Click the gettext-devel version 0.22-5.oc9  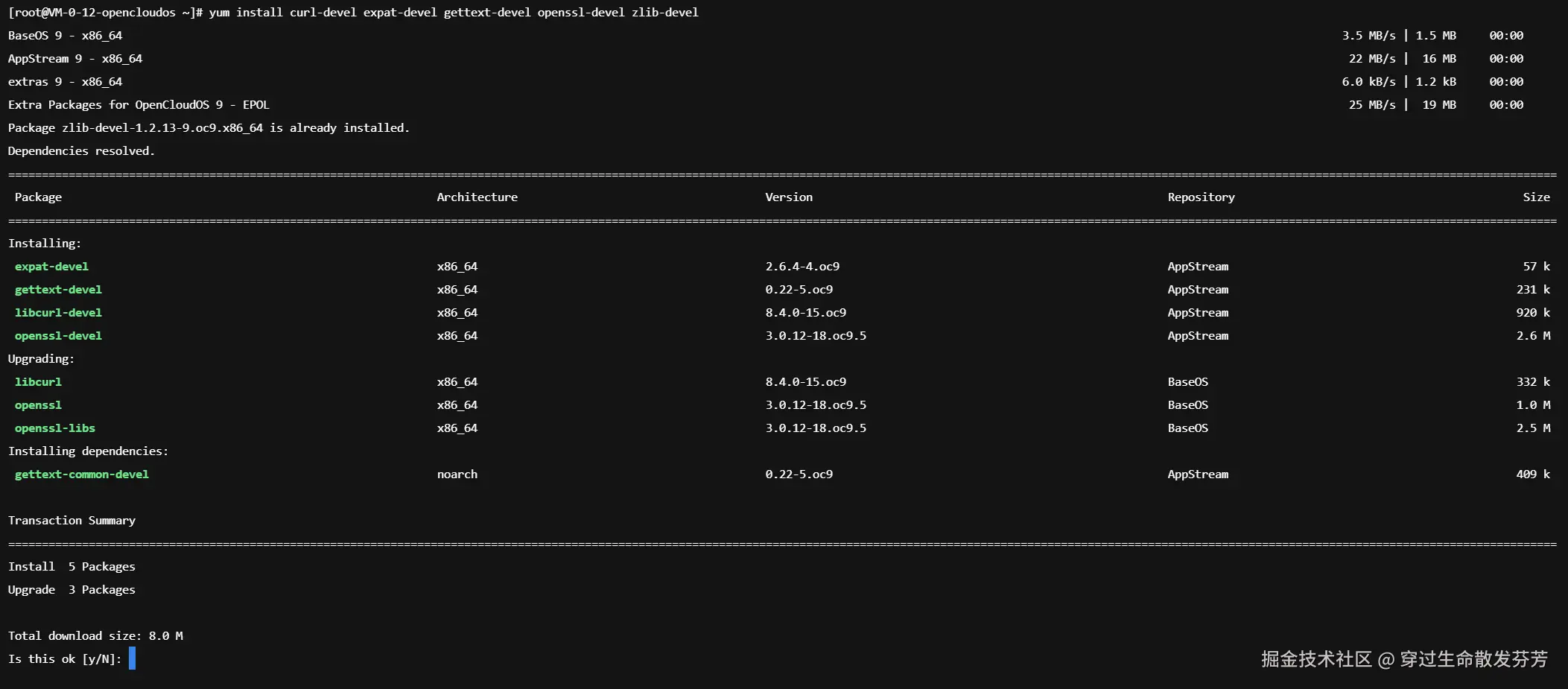799,290
